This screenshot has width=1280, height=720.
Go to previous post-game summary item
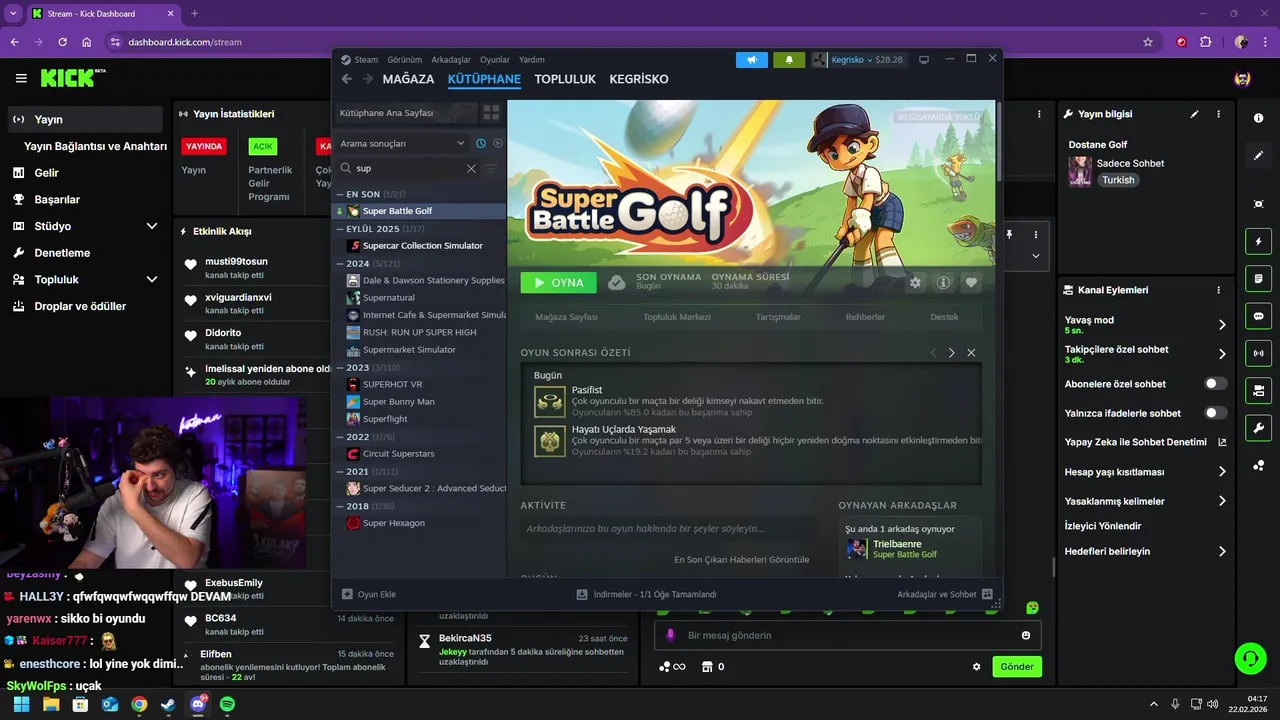[933, 353]
